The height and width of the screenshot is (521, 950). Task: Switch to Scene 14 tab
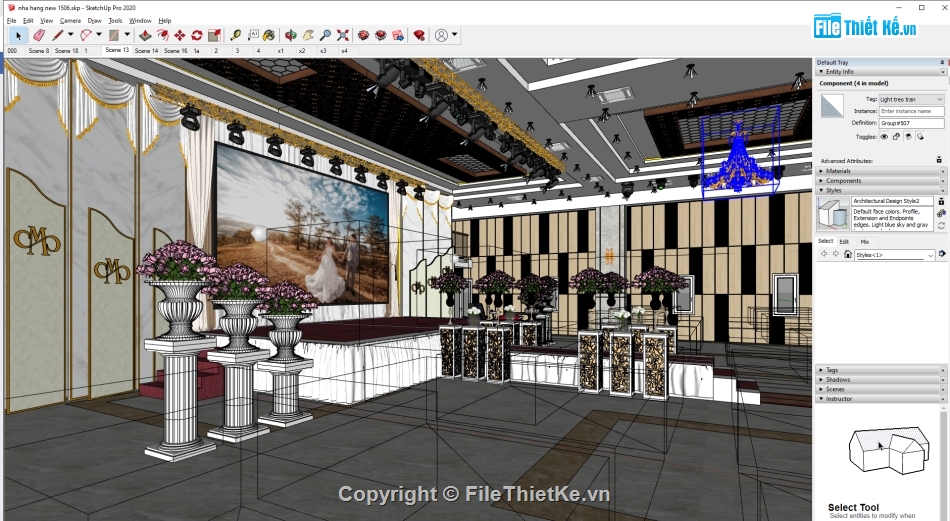click(146, 51)
